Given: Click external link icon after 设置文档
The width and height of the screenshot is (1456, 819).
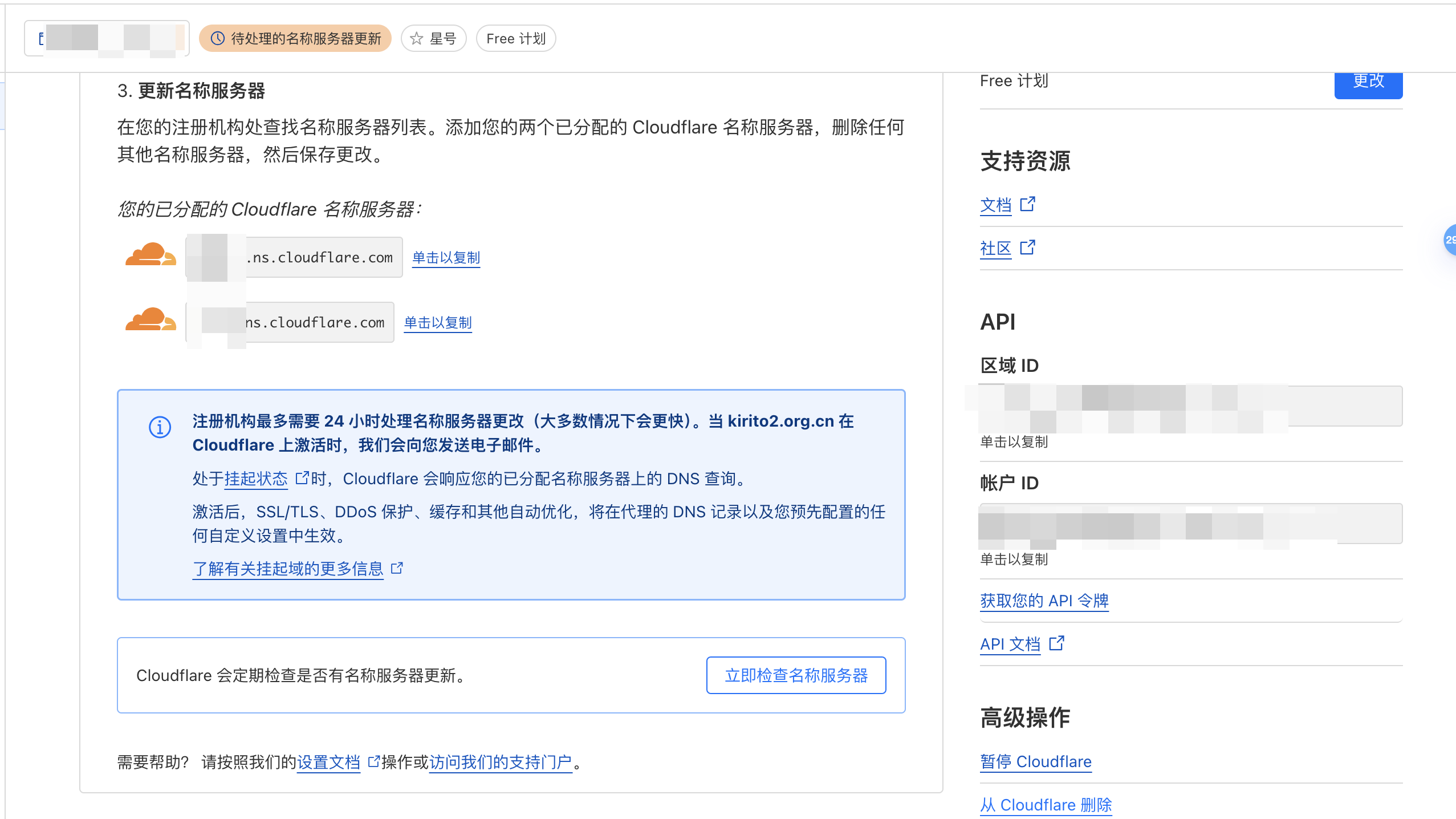Looking at the screenshot, I should pos(373,761).
